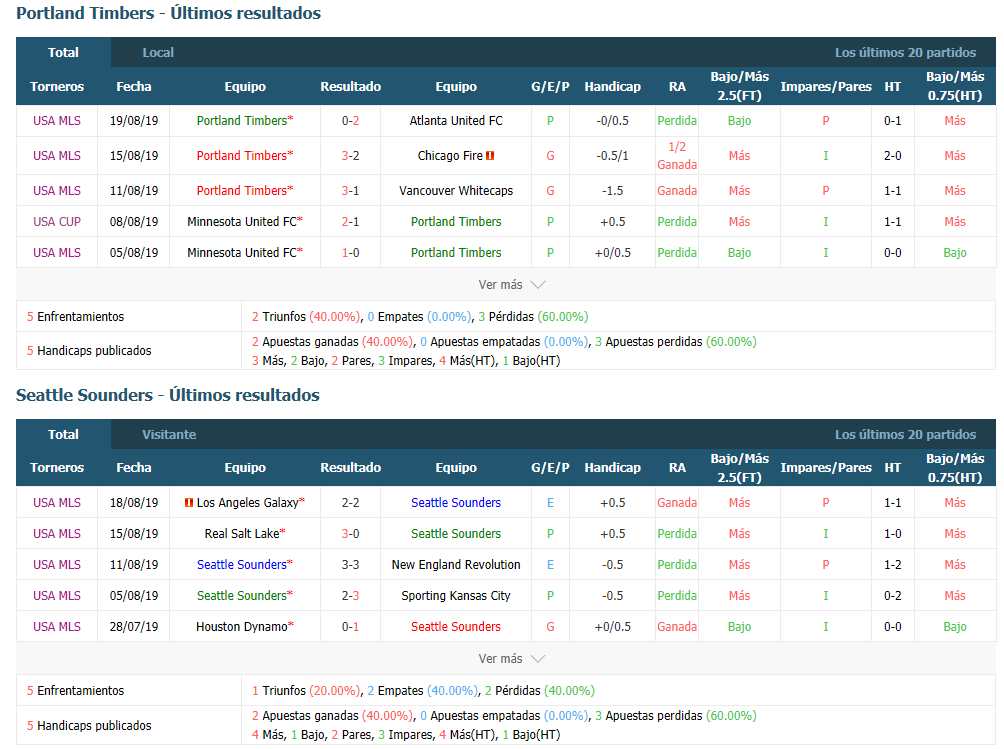Expand Ver más under Portland Timbers results
The image size is (1004, 749).
pyautogui.click(x=511, y=285)
